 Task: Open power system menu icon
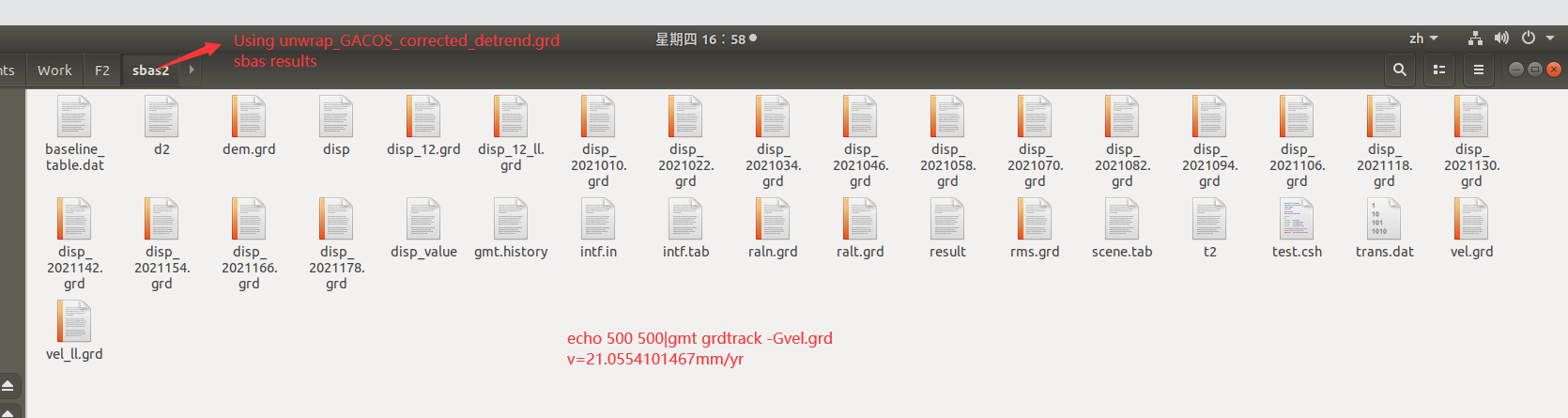click(1529, 39)
